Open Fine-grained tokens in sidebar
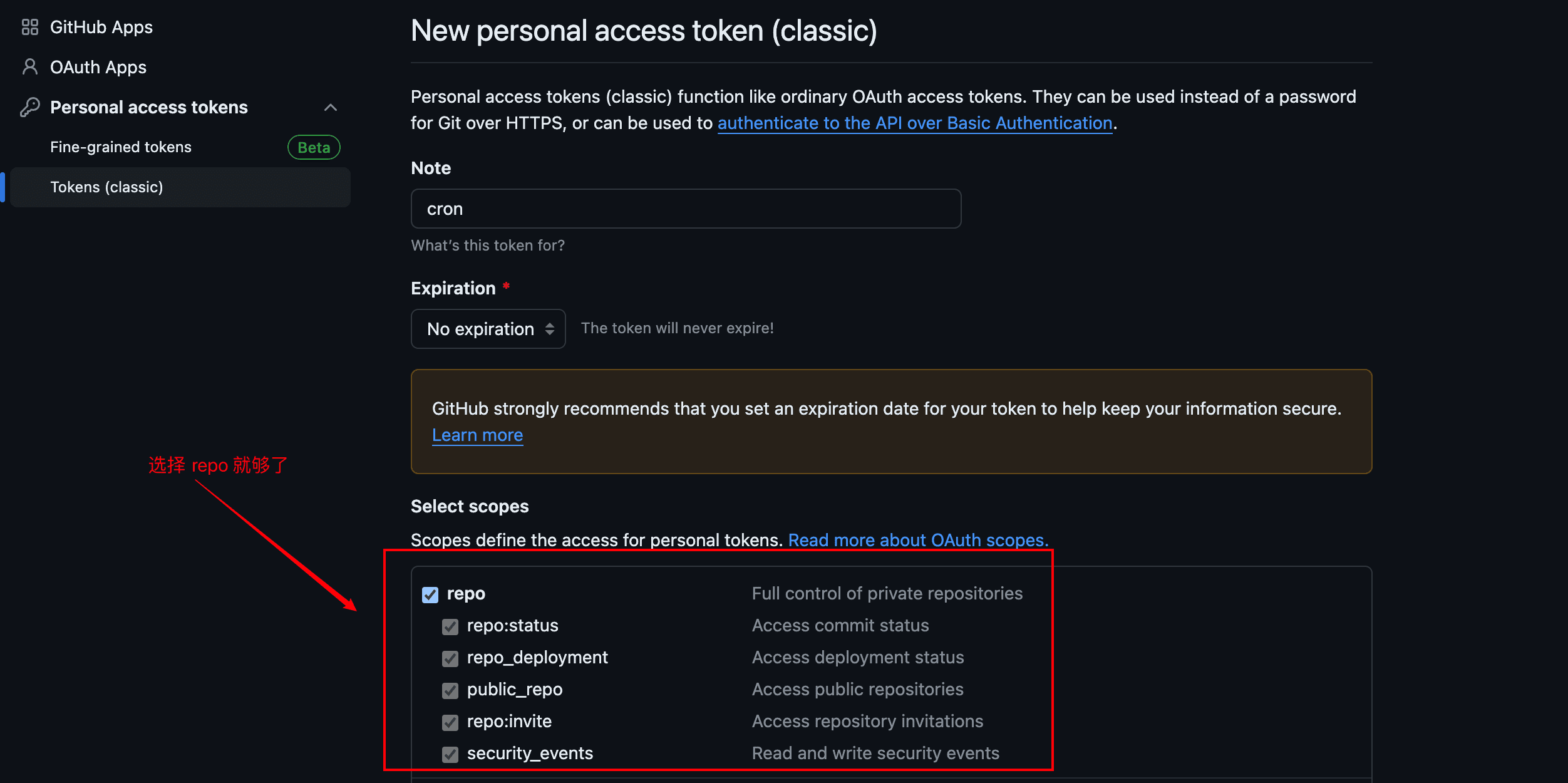1568x783 pixels. pos(121,147)
